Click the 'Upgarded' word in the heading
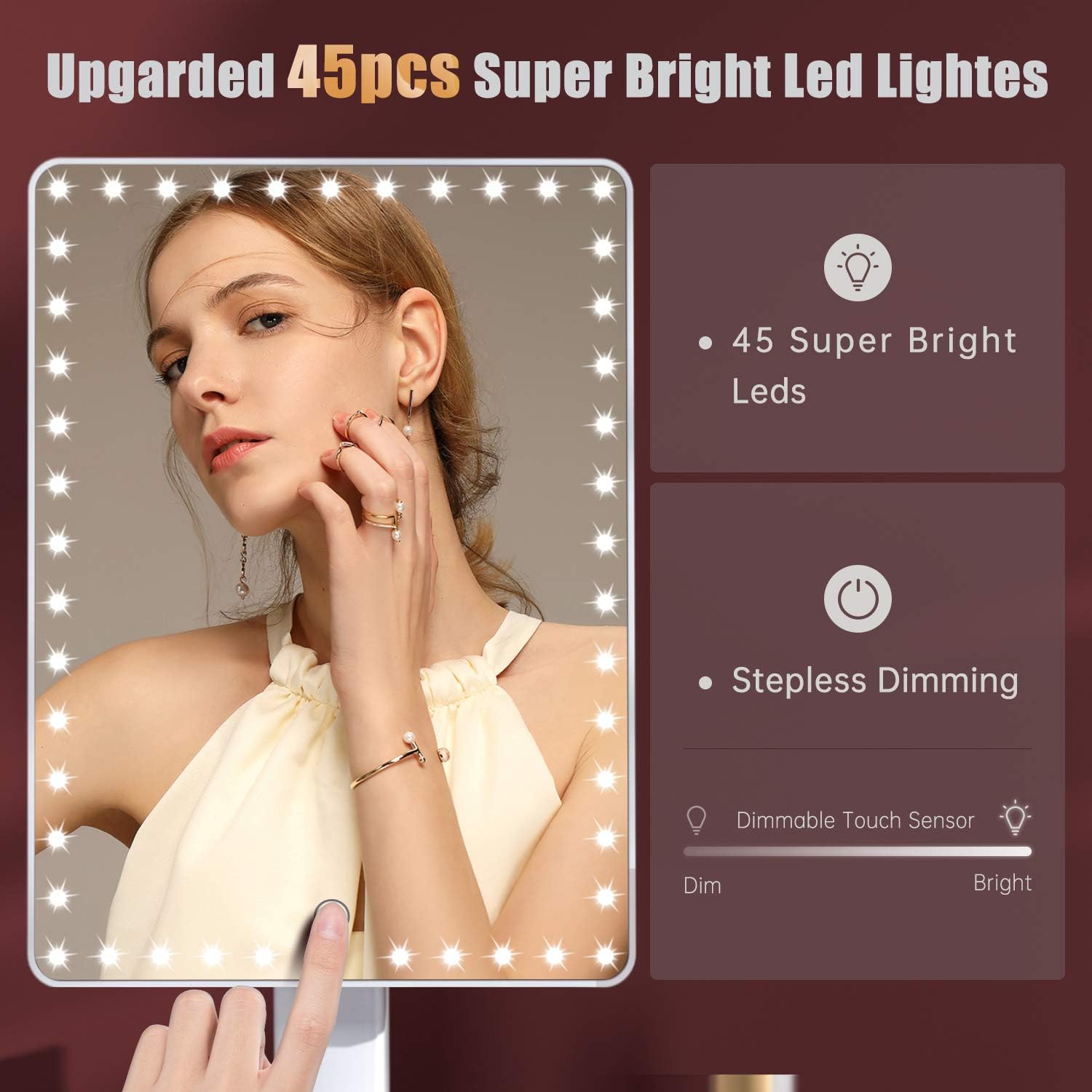The height and width of the screenshot is (1092, 1092). (x=160, y=76)
